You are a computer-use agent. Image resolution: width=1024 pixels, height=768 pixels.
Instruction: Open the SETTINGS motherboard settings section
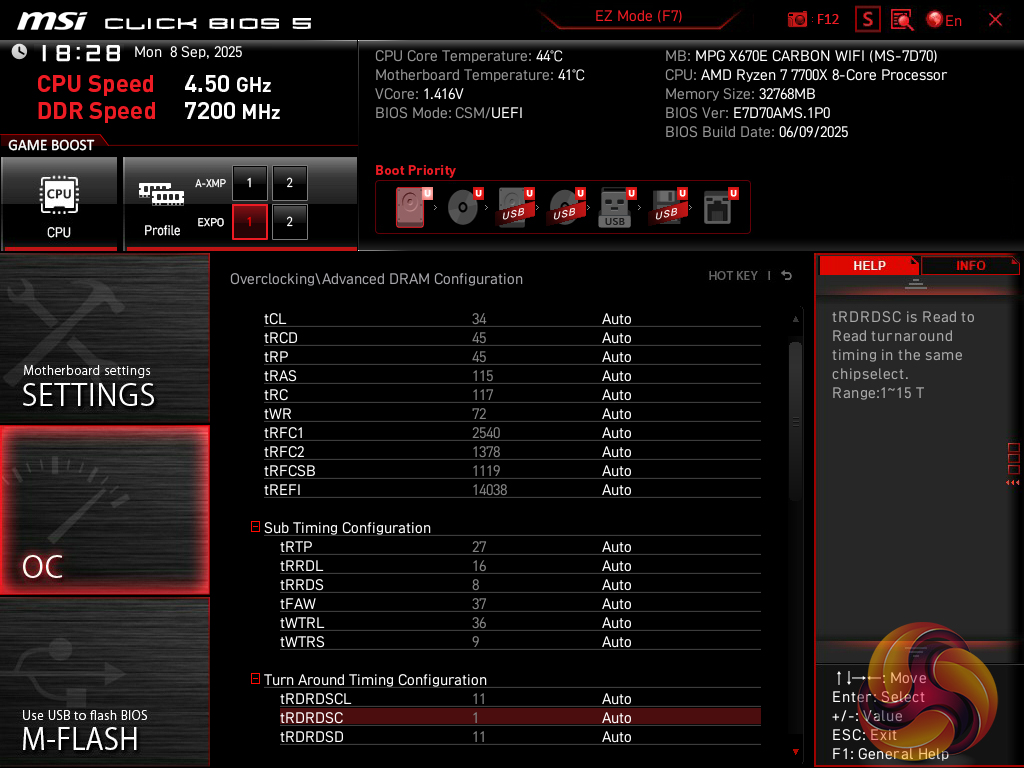point(104,338)
